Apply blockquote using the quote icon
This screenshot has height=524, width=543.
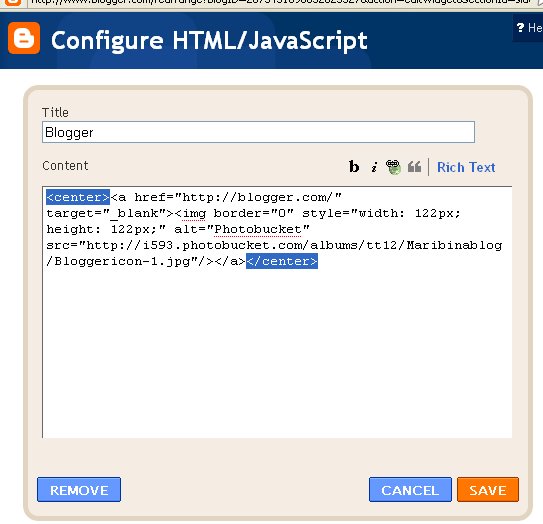tap(414, 167)
